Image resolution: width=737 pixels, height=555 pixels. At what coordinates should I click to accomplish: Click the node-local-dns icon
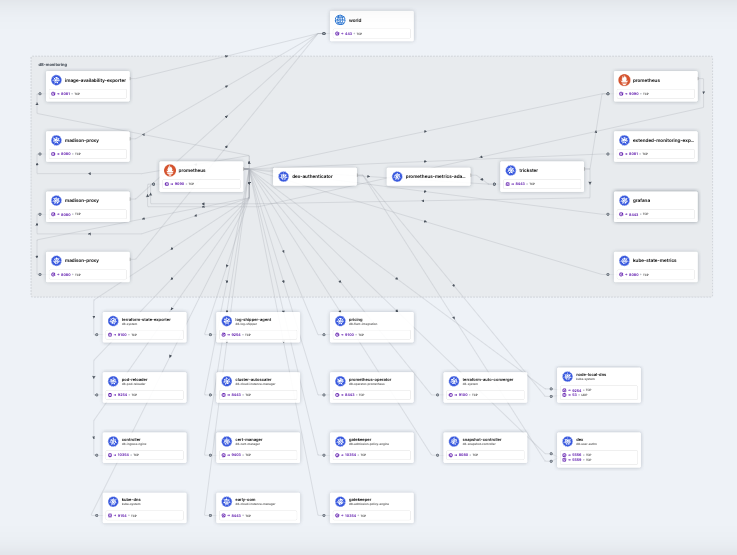tap(568, 376)
